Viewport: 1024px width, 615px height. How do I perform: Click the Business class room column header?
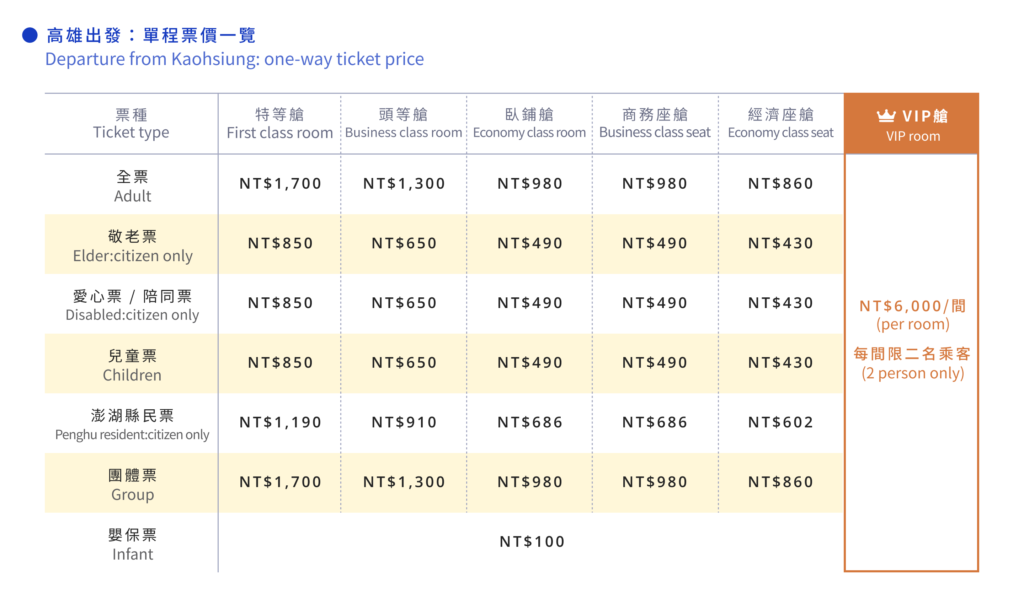(x=404, y=124)
